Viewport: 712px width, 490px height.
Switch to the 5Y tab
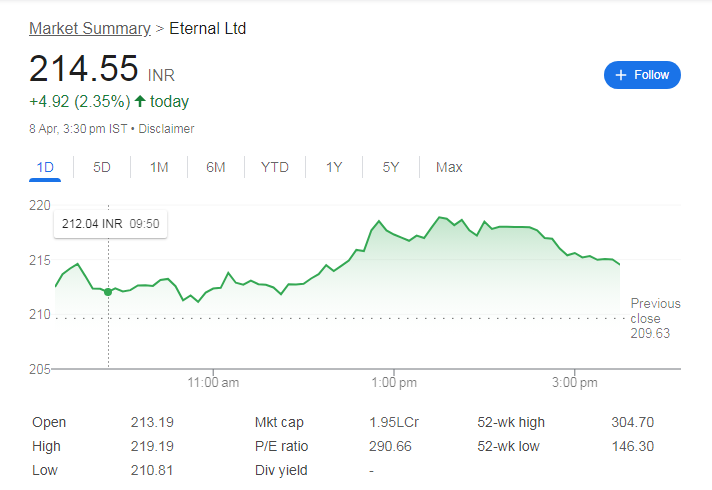(x=391, y=167)
